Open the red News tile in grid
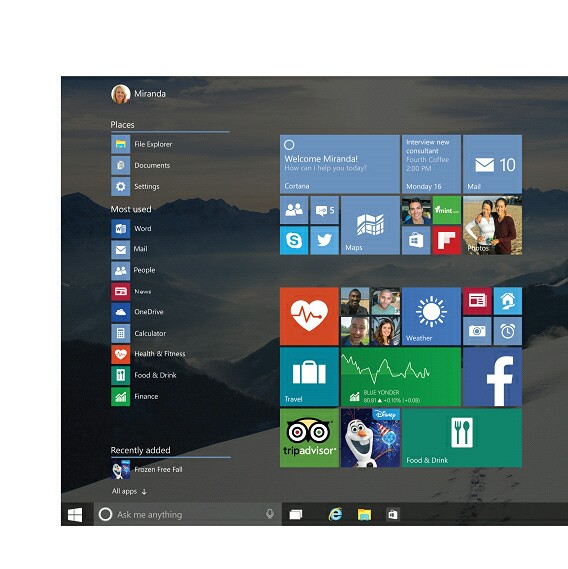This screenshot has height=569, width=568. pyautogui.click(x=477, y=301)
